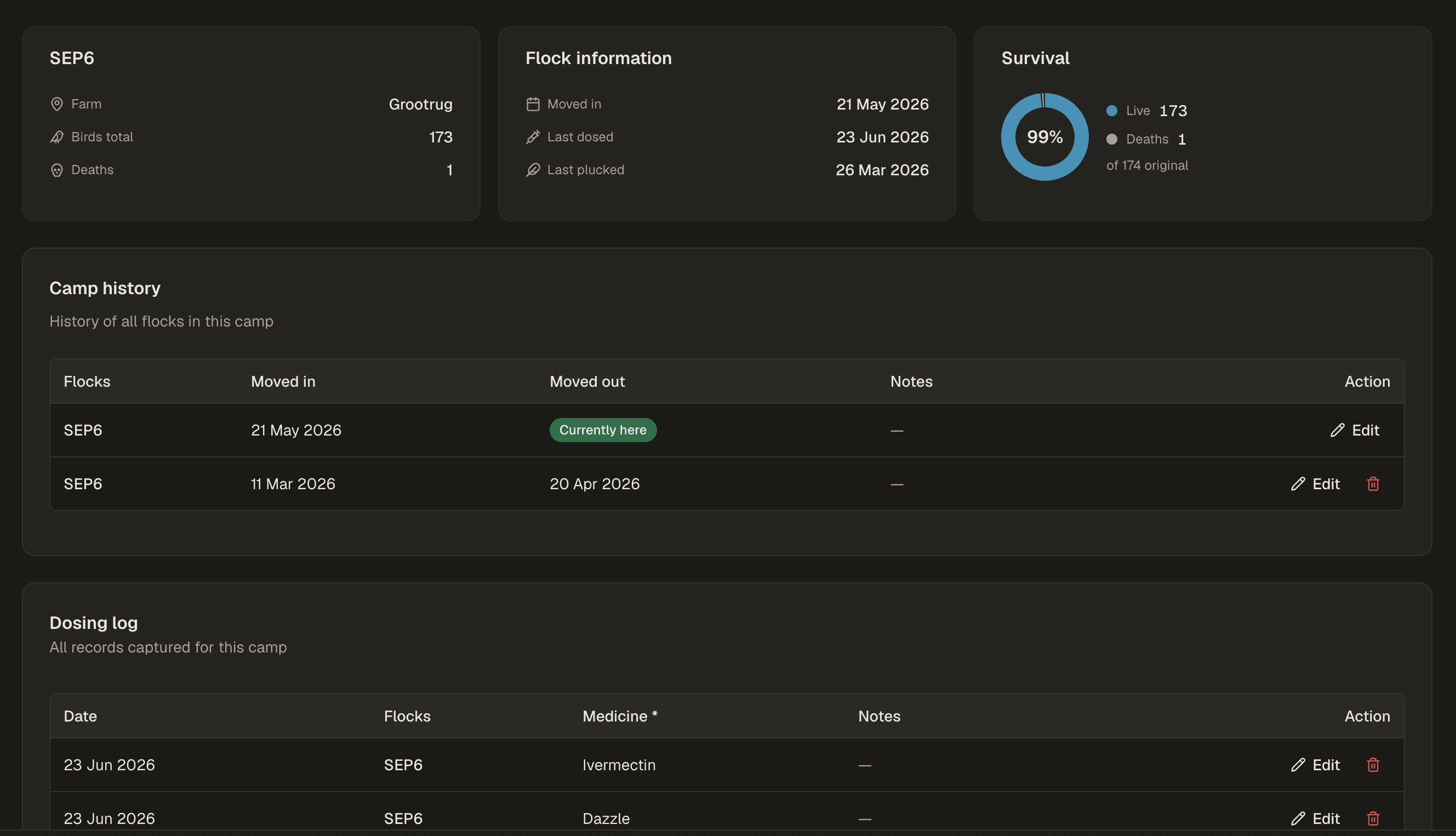
Task: Click the Moved in calendar icon
Action: (533, 104)
